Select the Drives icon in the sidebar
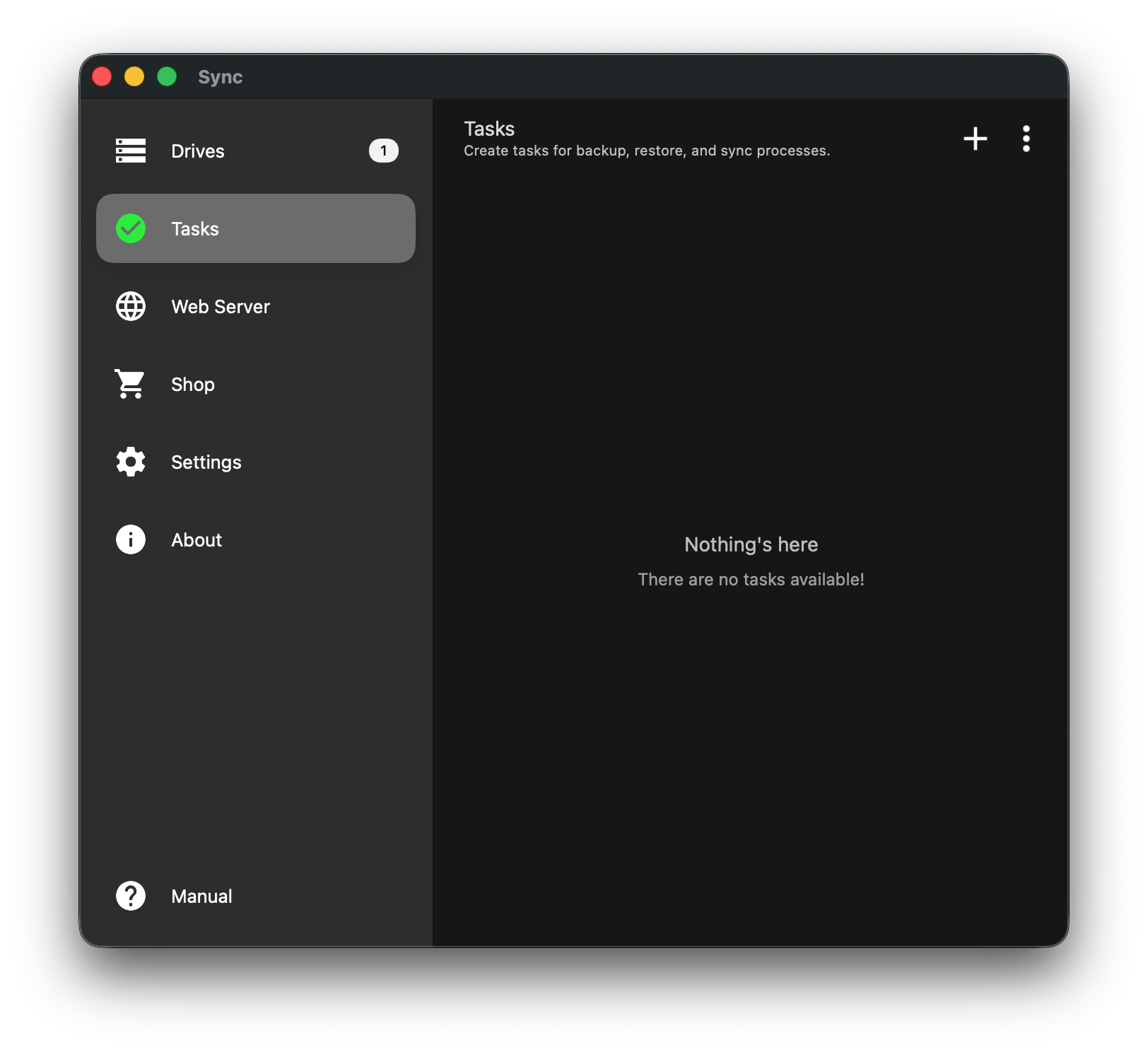The width and height of the screenshot is (1148, 1052). (130, 151)
